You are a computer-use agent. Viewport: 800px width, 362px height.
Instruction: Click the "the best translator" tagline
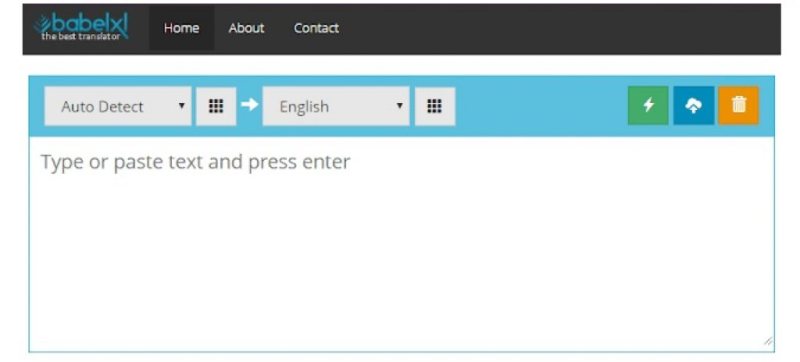[81, 37]
